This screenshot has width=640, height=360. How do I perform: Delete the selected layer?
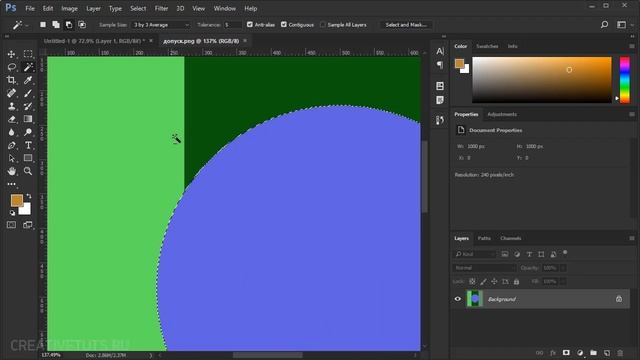tap(620, 353)
